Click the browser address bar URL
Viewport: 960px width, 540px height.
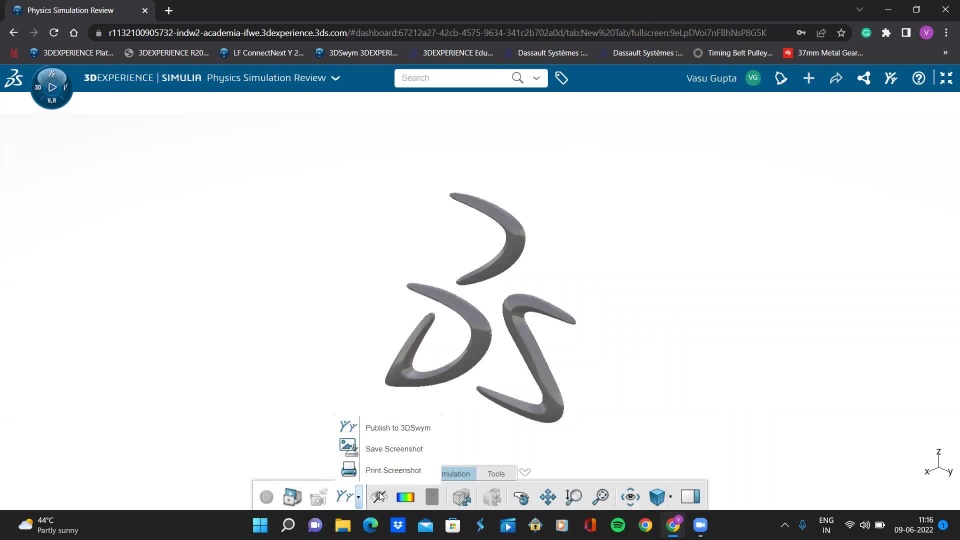pos(437,33)
